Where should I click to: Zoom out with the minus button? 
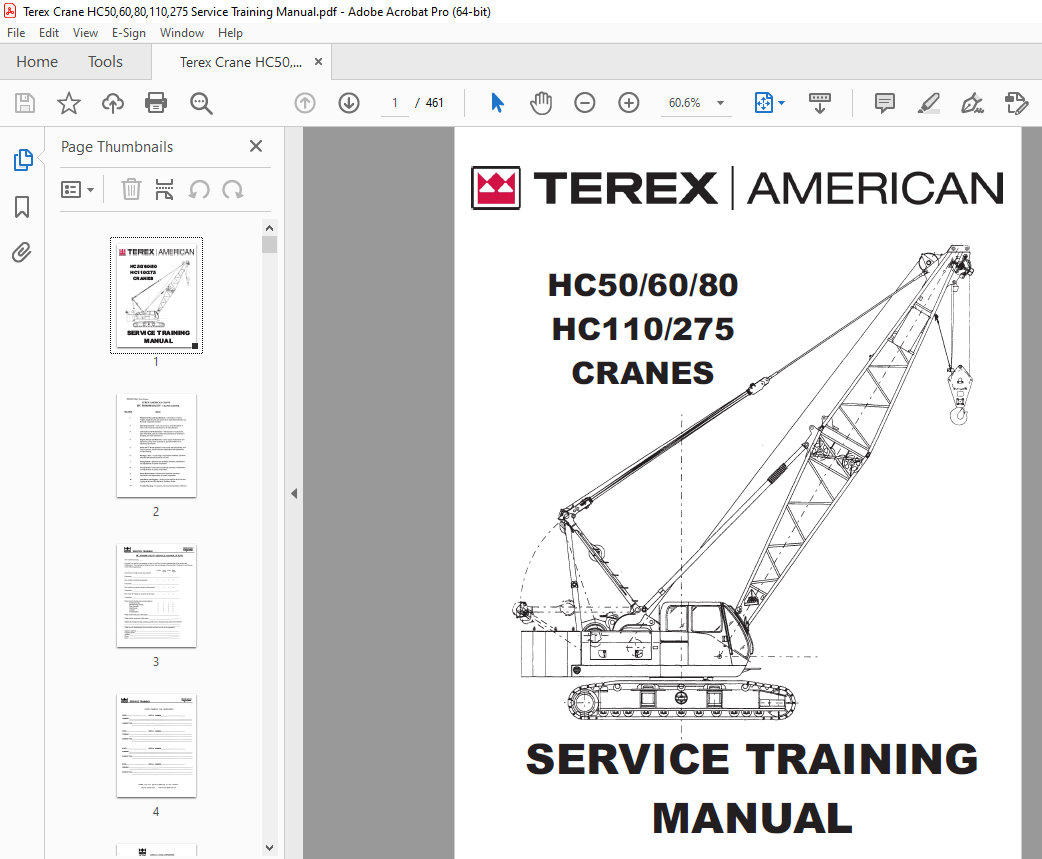[585, 103]
